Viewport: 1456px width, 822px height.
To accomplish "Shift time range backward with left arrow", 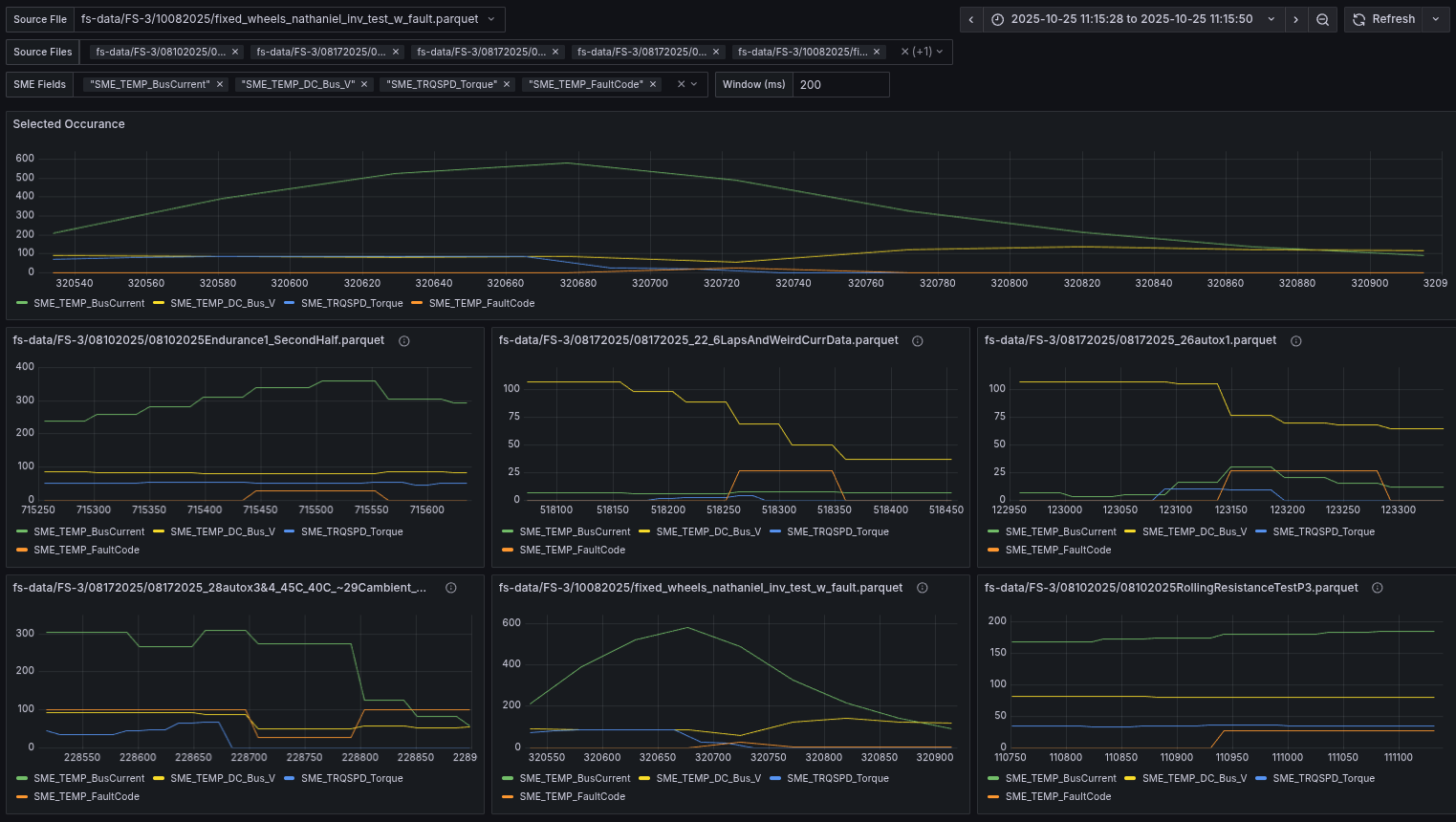I will click(971, 19).
